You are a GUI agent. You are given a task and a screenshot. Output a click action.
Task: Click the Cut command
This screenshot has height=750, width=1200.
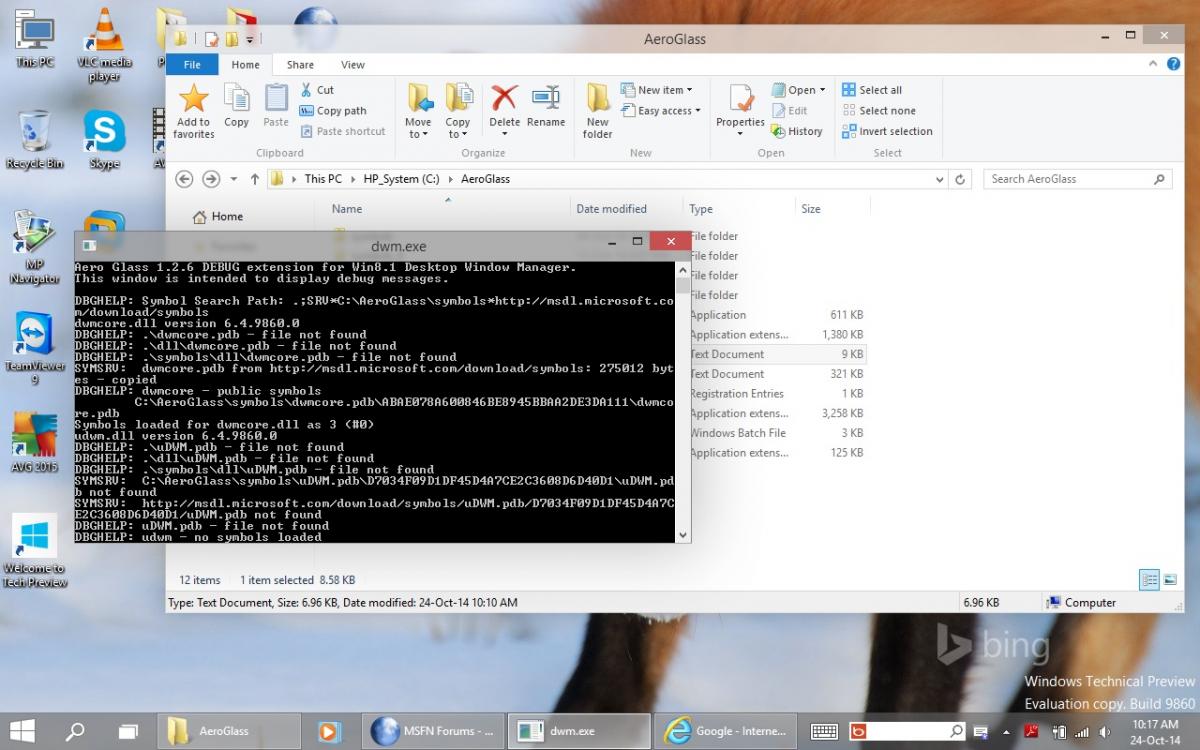pos(317,90)
